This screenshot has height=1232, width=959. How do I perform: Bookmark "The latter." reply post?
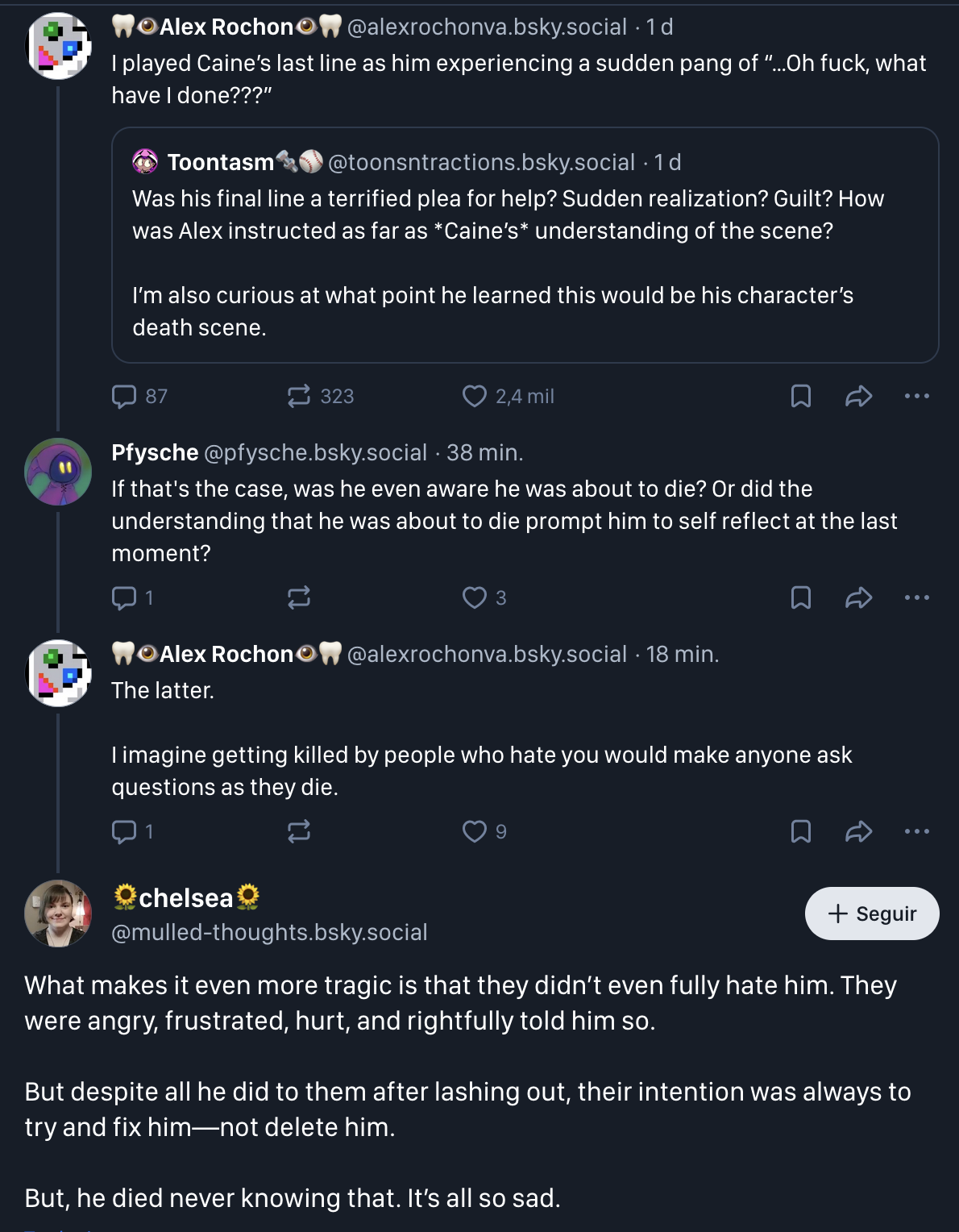pos(800,831)
